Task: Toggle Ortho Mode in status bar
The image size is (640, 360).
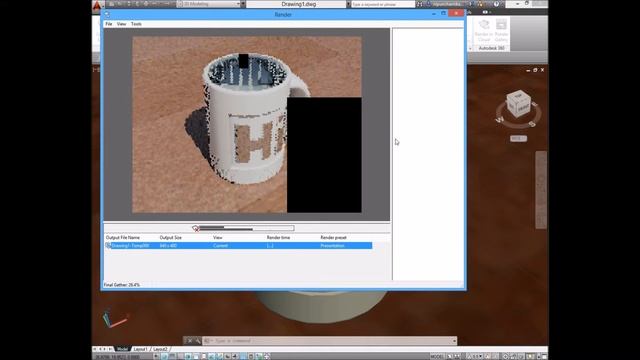Action: 180,356
